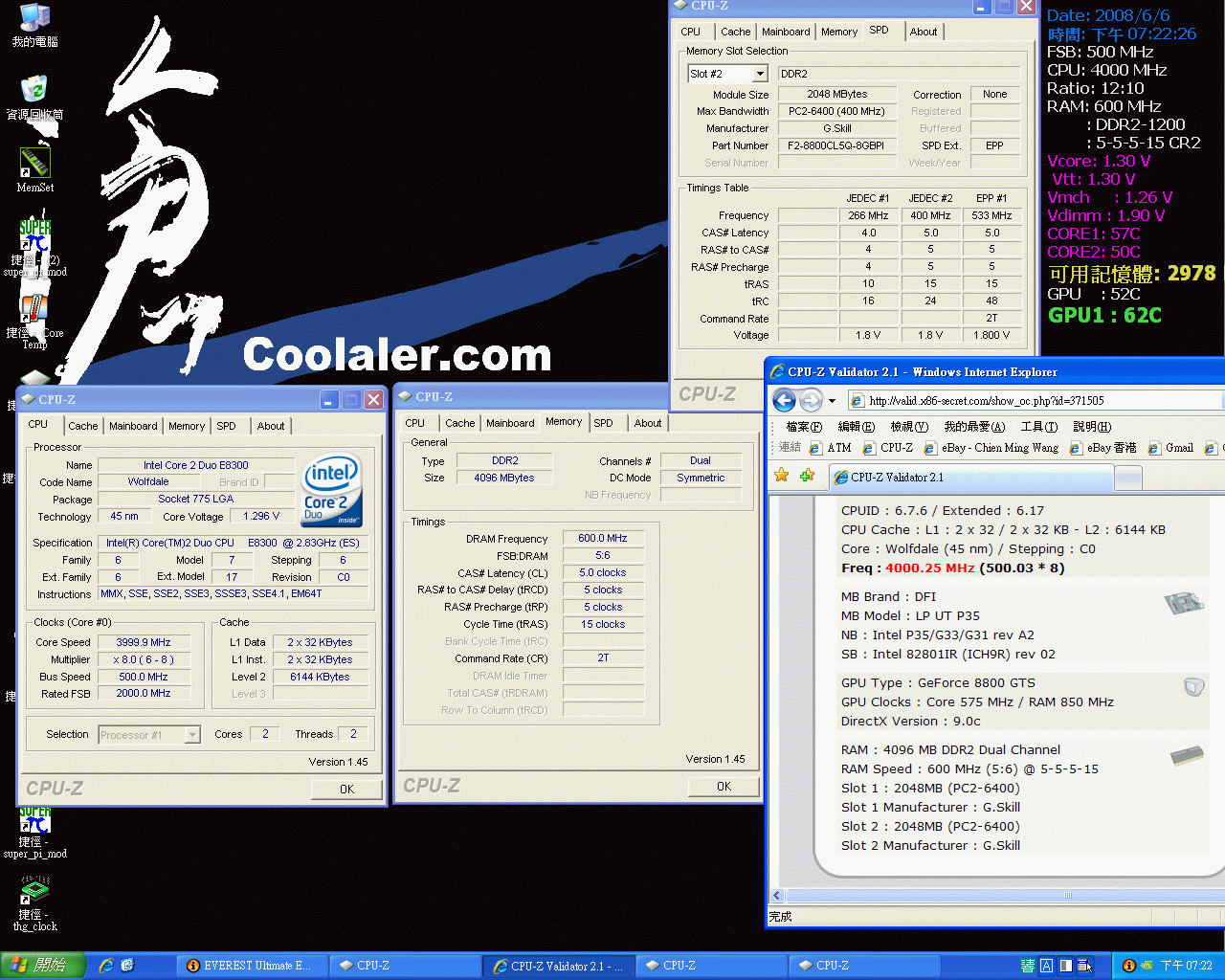
Task: Switch to CPU tab in the Timings CPU-Z window
Action: point(414,423)
